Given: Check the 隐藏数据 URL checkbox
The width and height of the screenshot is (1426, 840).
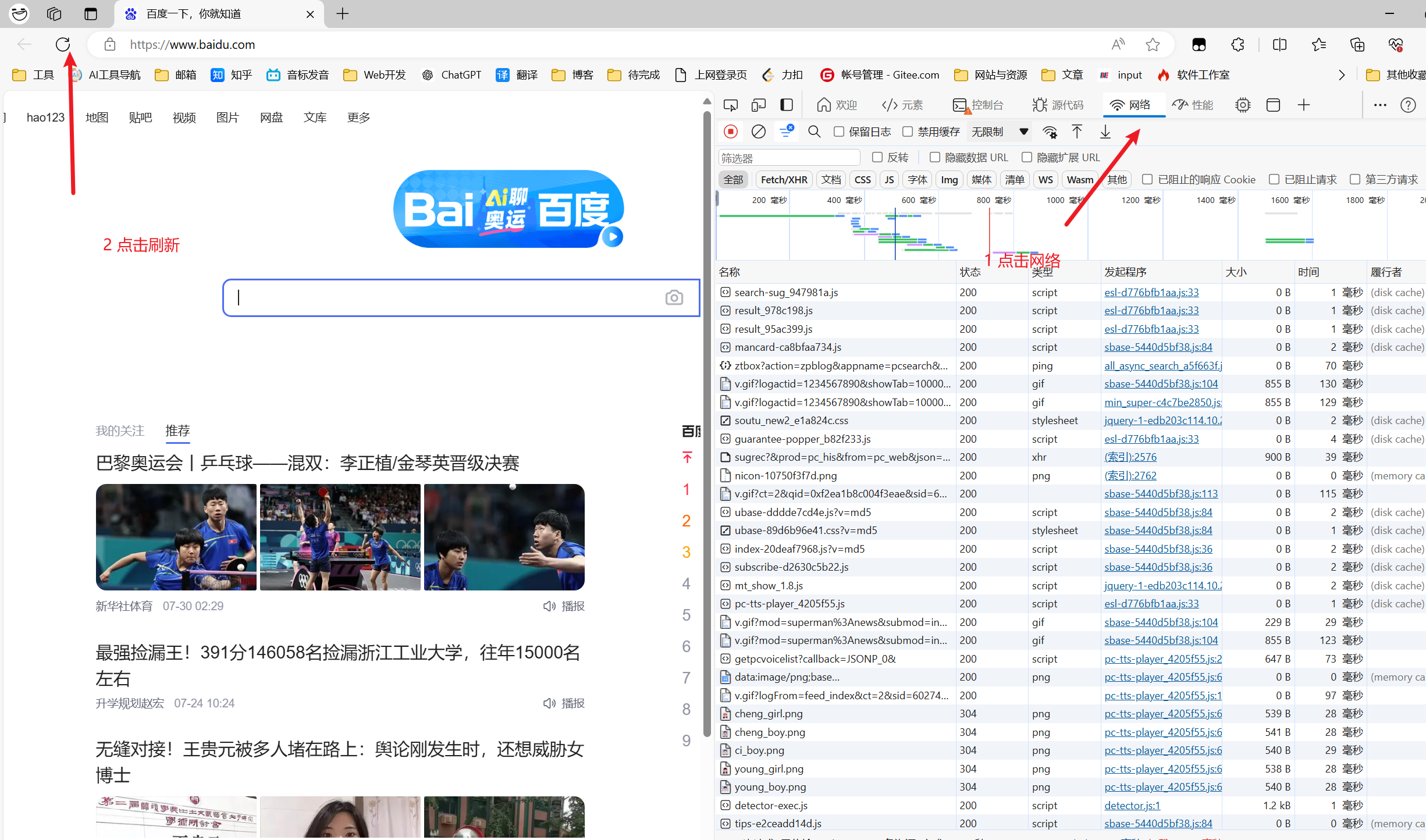Looking at the screenshot, I should [935, 157].
